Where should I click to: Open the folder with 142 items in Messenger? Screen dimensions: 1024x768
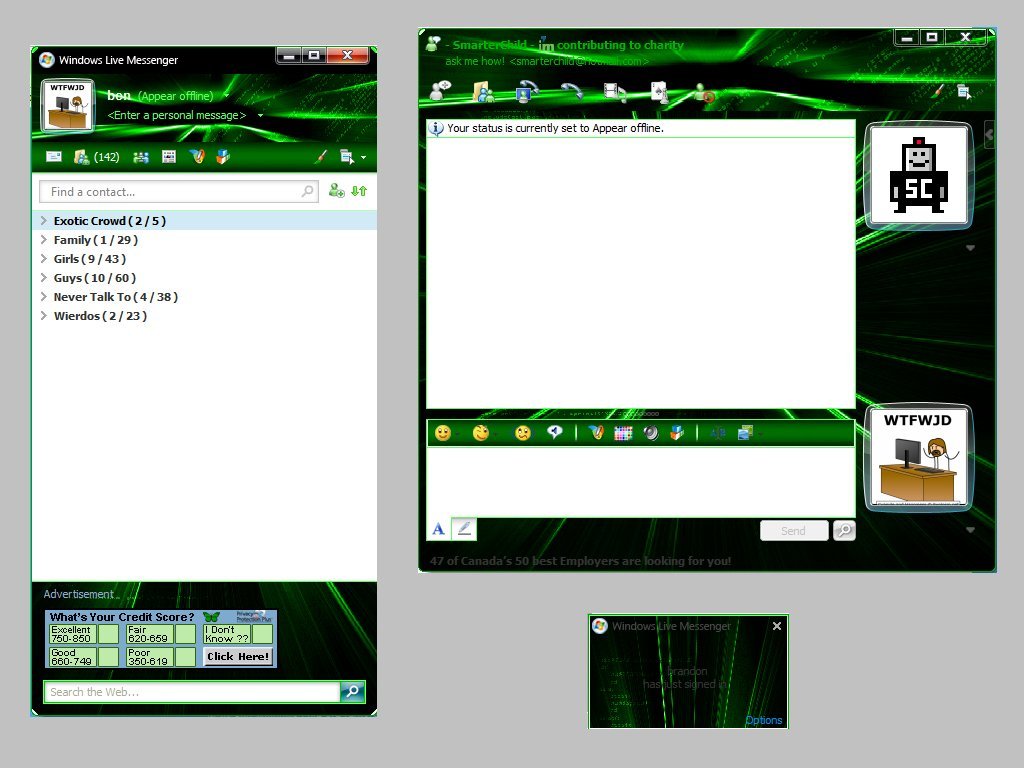pyautogui.click(x=96, y=157)
